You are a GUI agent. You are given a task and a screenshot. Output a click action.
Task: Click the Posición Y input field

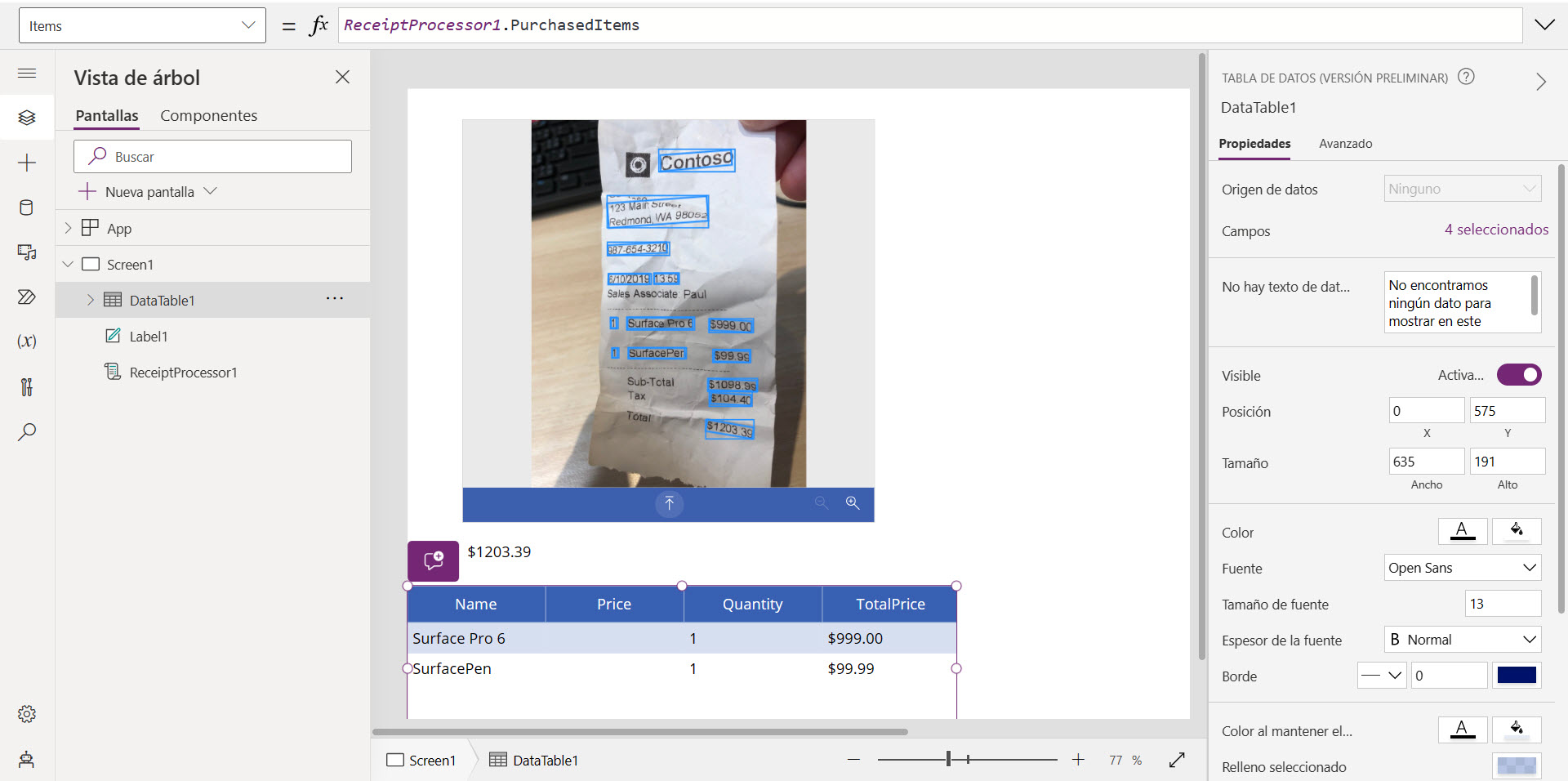pyautogui.click(x=1508, y=411)
